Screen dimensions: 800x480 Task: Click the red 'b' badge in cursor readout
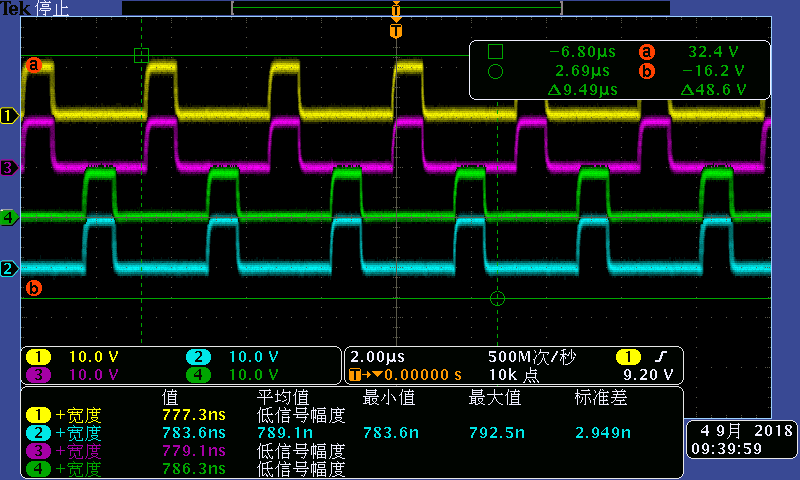[x=646, y=71]
